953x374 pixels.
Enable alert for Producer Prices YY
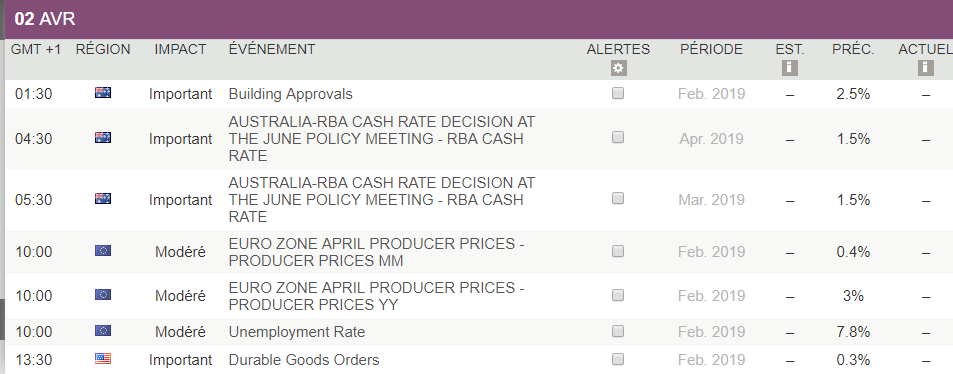click(618, 295)
